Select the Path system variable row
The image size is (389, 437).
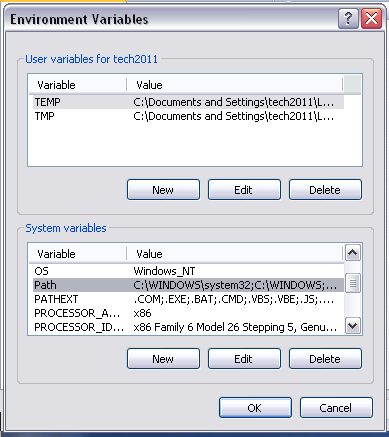click(x=188, y=285)
